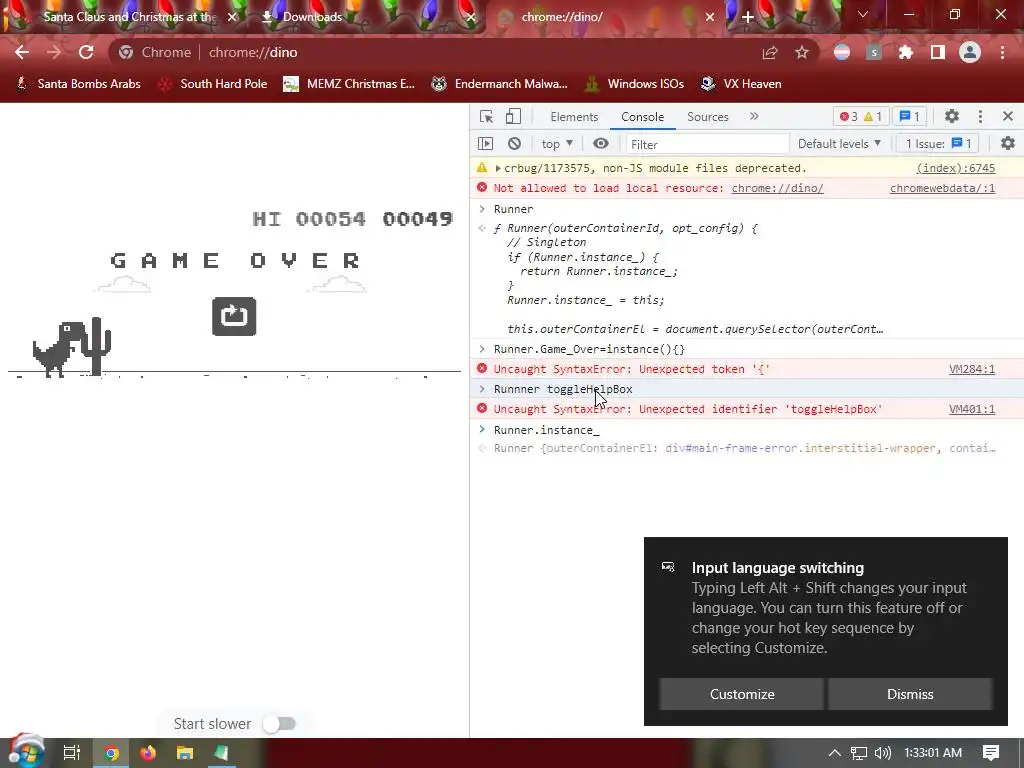The height and width of the screenshot is (768, 1024).
Task: Follow the chrome://dino/ error link
Action: coord(777,188)
